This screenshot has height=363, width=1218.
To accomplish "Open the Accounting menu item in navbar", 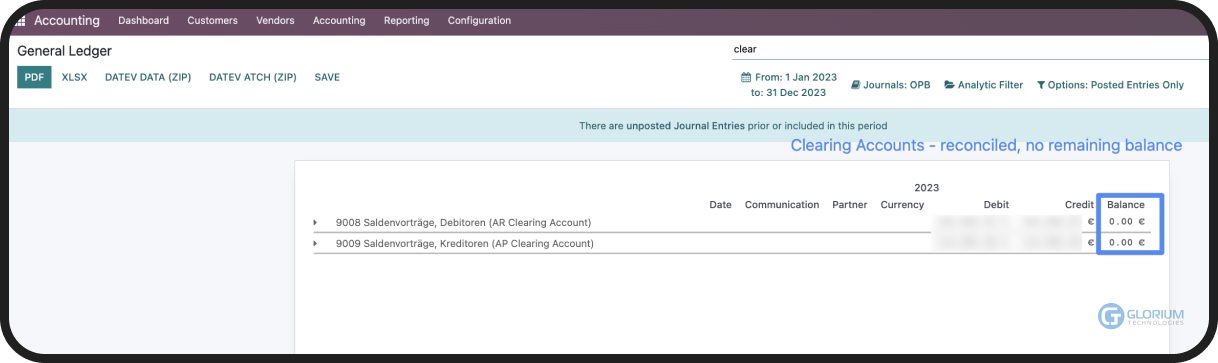I will coord(339,20).
